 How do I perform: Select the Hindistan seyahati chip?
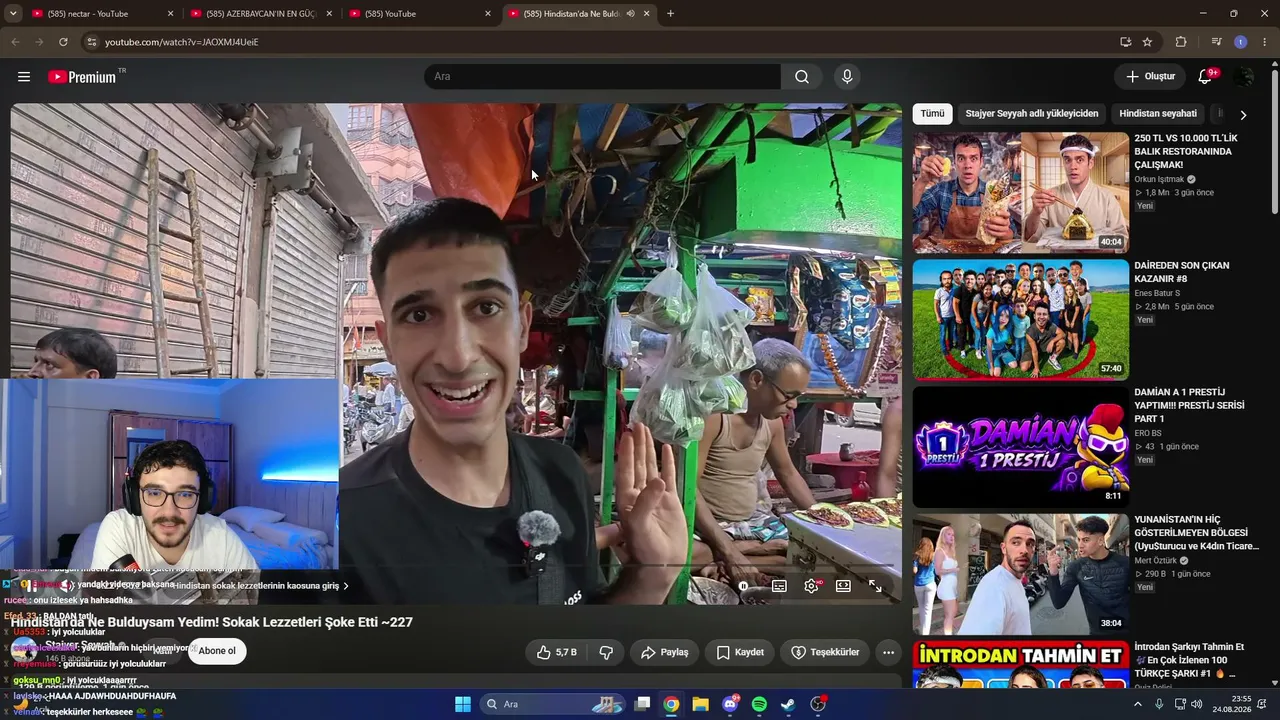tap(1157, 114)
